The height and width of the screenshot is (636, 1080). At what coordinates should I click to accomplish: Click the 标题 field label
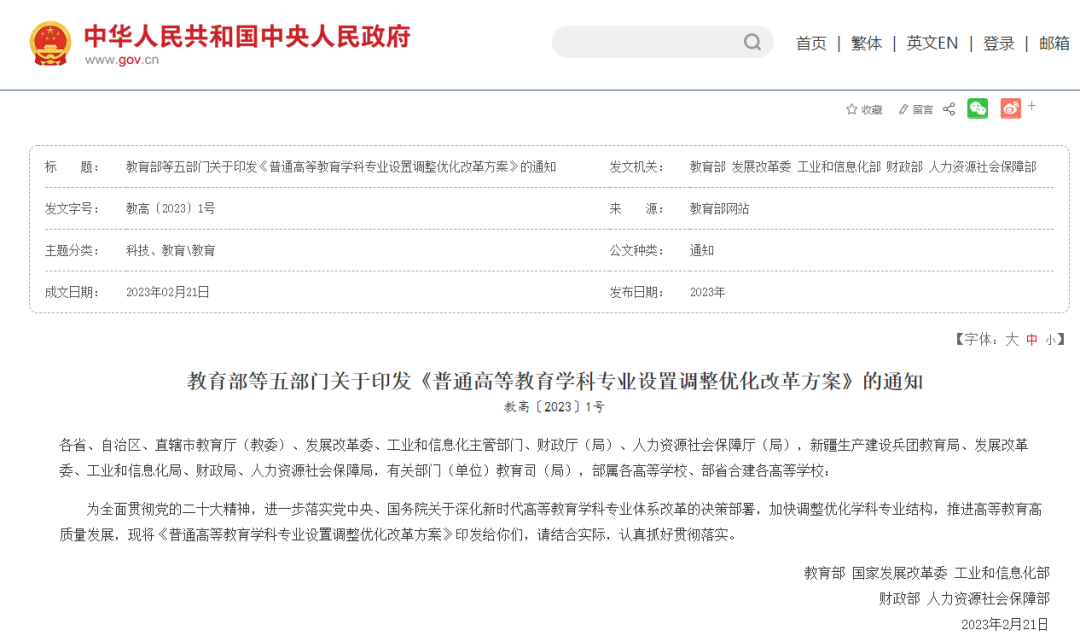click(x=72, y=167)
